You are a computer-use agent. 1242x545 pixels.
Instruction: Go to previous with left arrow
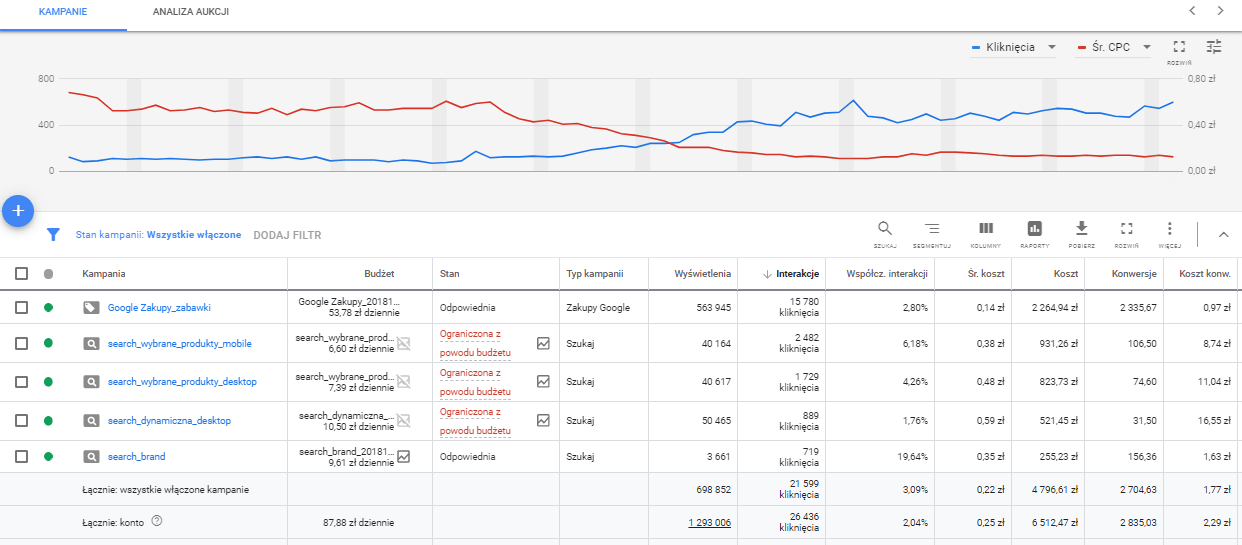pos(1192,11)
